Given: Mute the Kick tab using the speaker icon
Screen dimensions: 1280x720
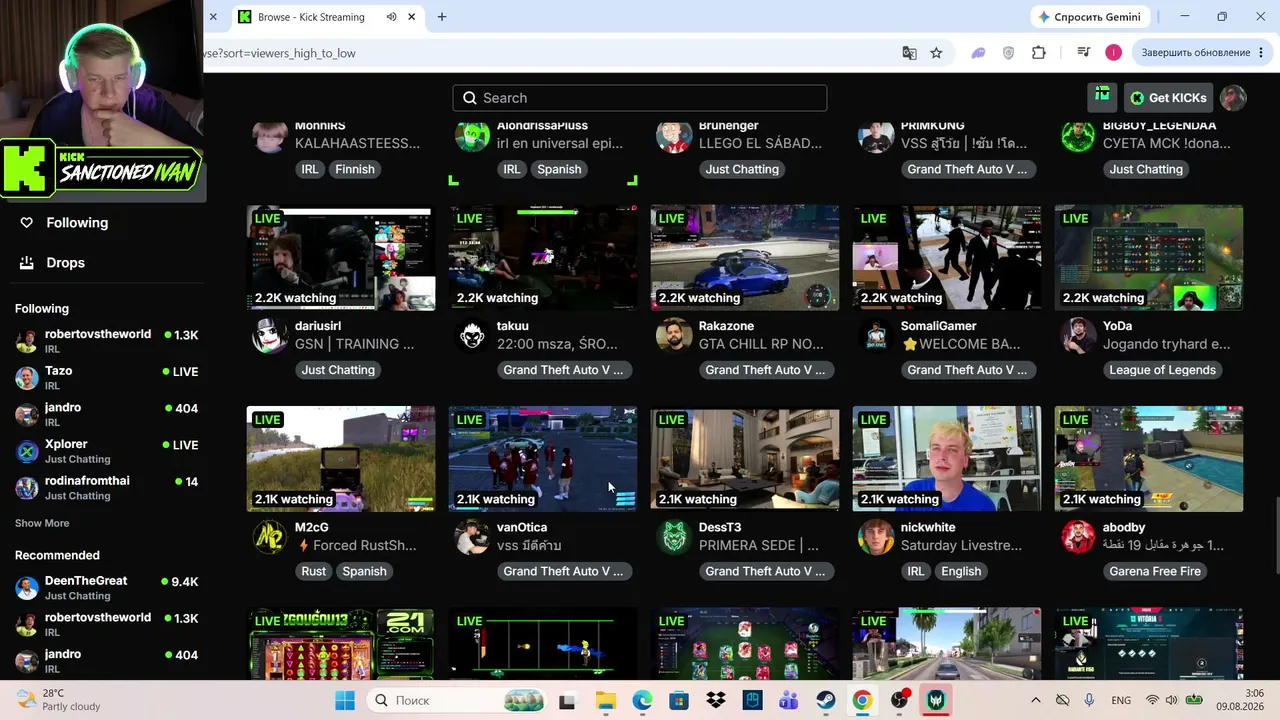Looking at the screenshot, I should (x=392, y=17).
